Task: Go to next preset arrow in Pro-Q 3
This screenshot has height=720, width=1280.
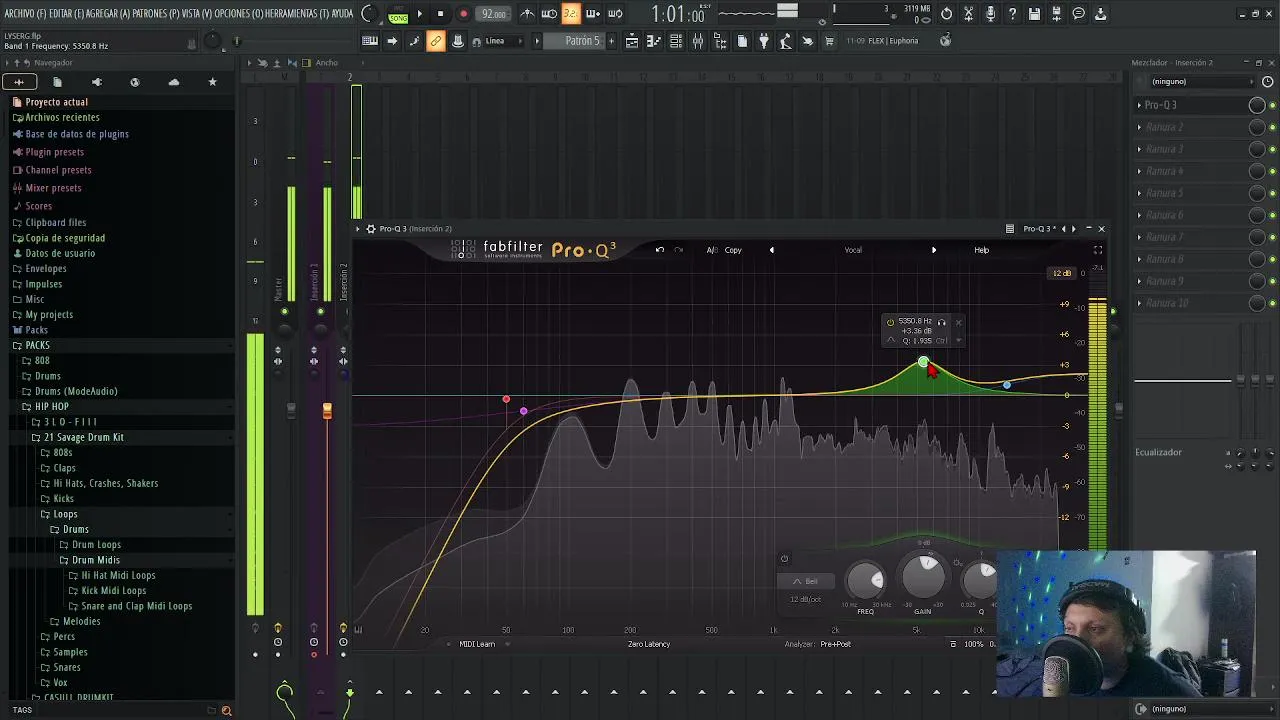Action: (934, 250)
